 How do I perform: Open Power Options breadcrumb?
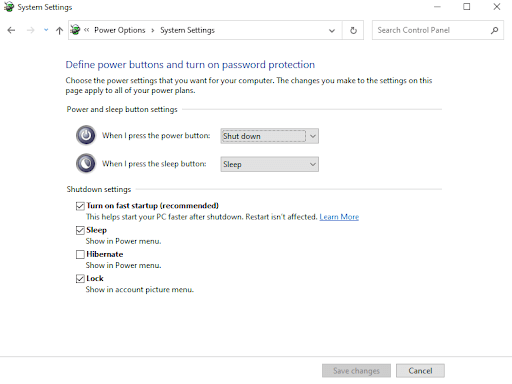[x=120, y=30]
